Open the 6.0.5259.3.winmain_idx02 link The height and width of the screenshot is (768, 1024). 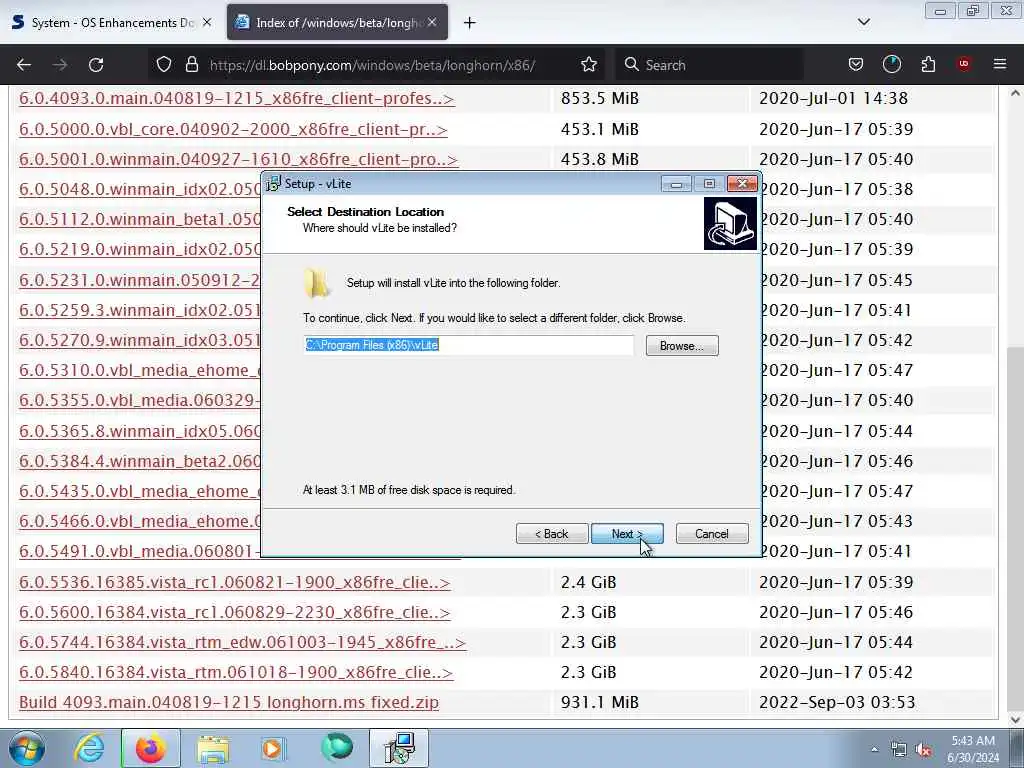(x=140, y=310)
